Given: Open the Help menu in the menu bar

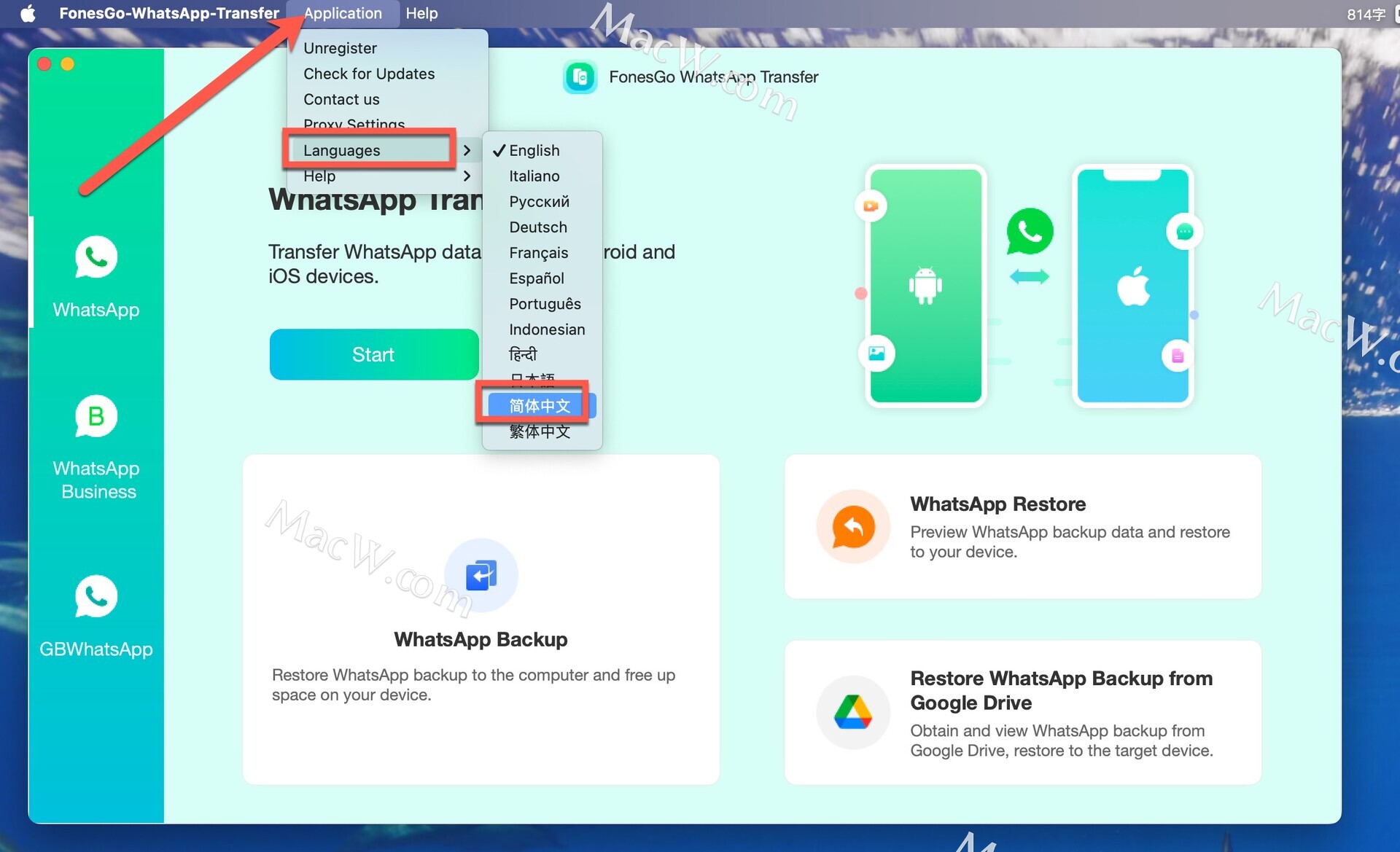Looking at the screenshot, I should (x=421, y=13).
